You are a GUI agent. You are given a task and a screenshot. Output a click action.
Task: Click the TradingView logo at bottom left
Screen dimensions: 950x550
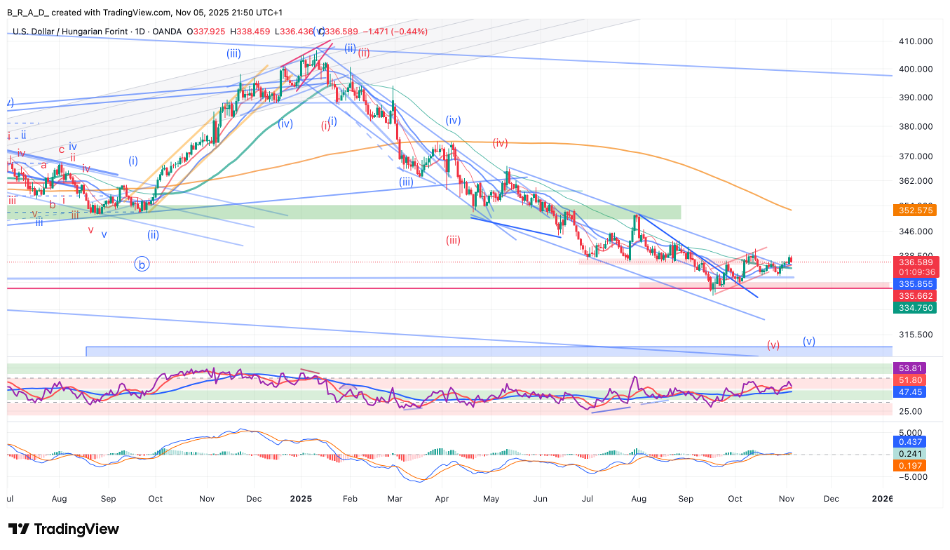click(x=63, y=528)
